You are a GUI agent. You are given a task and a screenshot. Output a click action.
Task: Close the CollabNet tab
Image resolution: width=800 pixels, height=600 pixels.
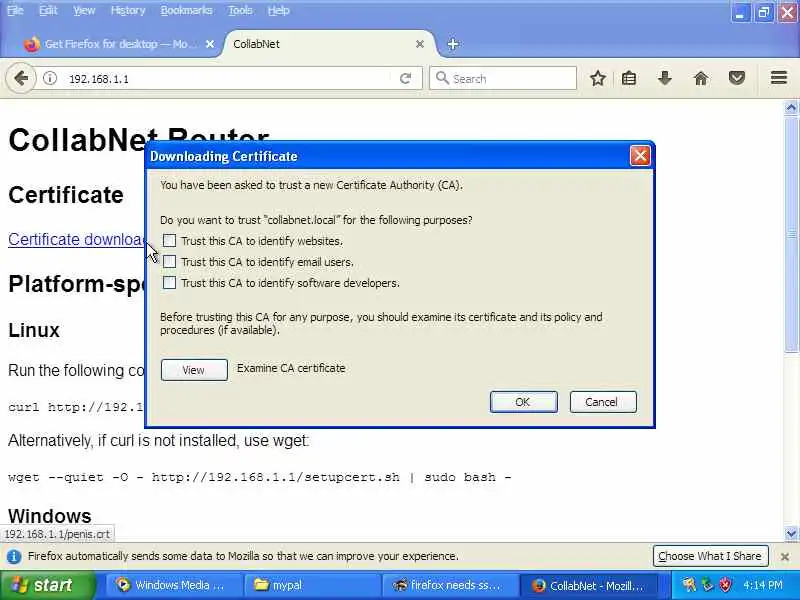[420, 44]
